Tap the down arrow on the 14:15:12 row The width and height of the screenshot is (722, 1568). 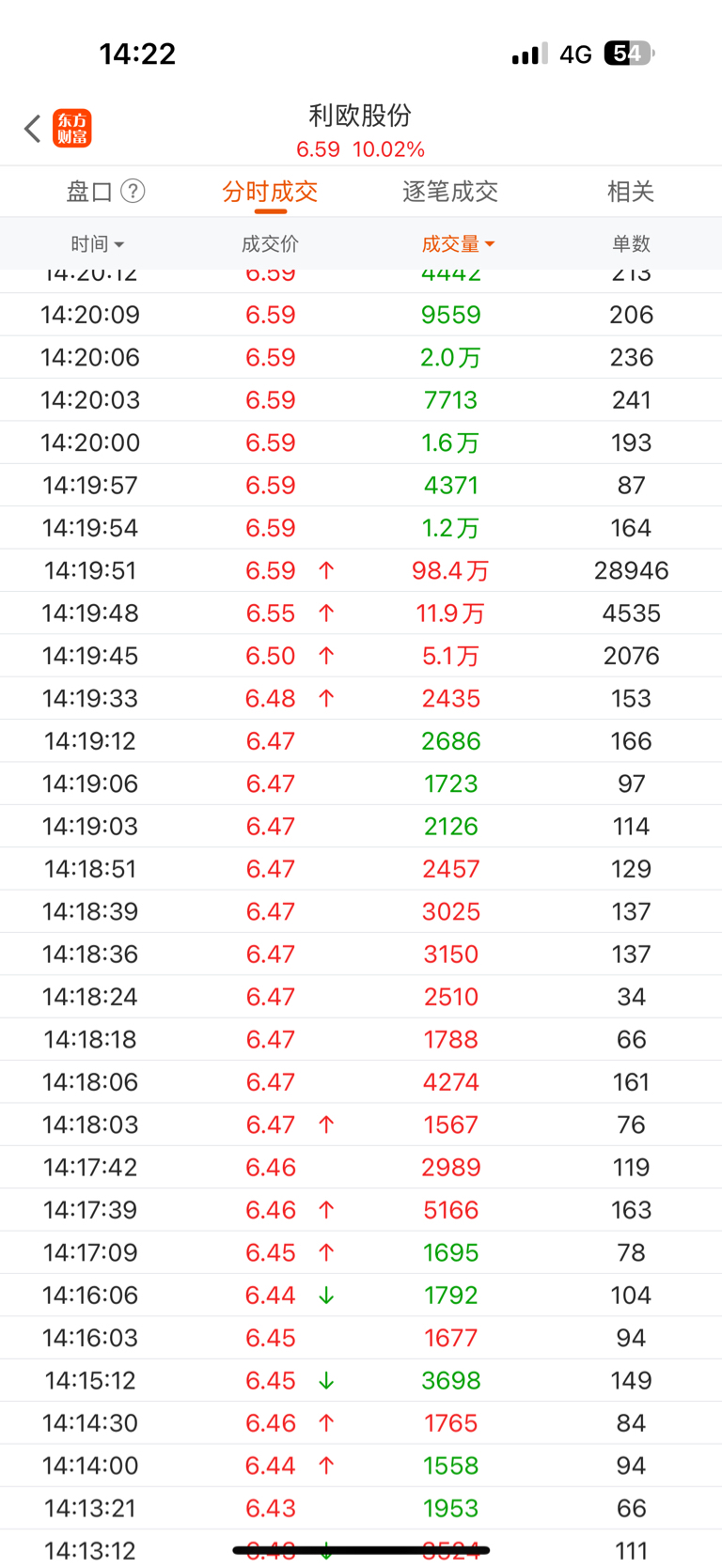[326, 1381]
